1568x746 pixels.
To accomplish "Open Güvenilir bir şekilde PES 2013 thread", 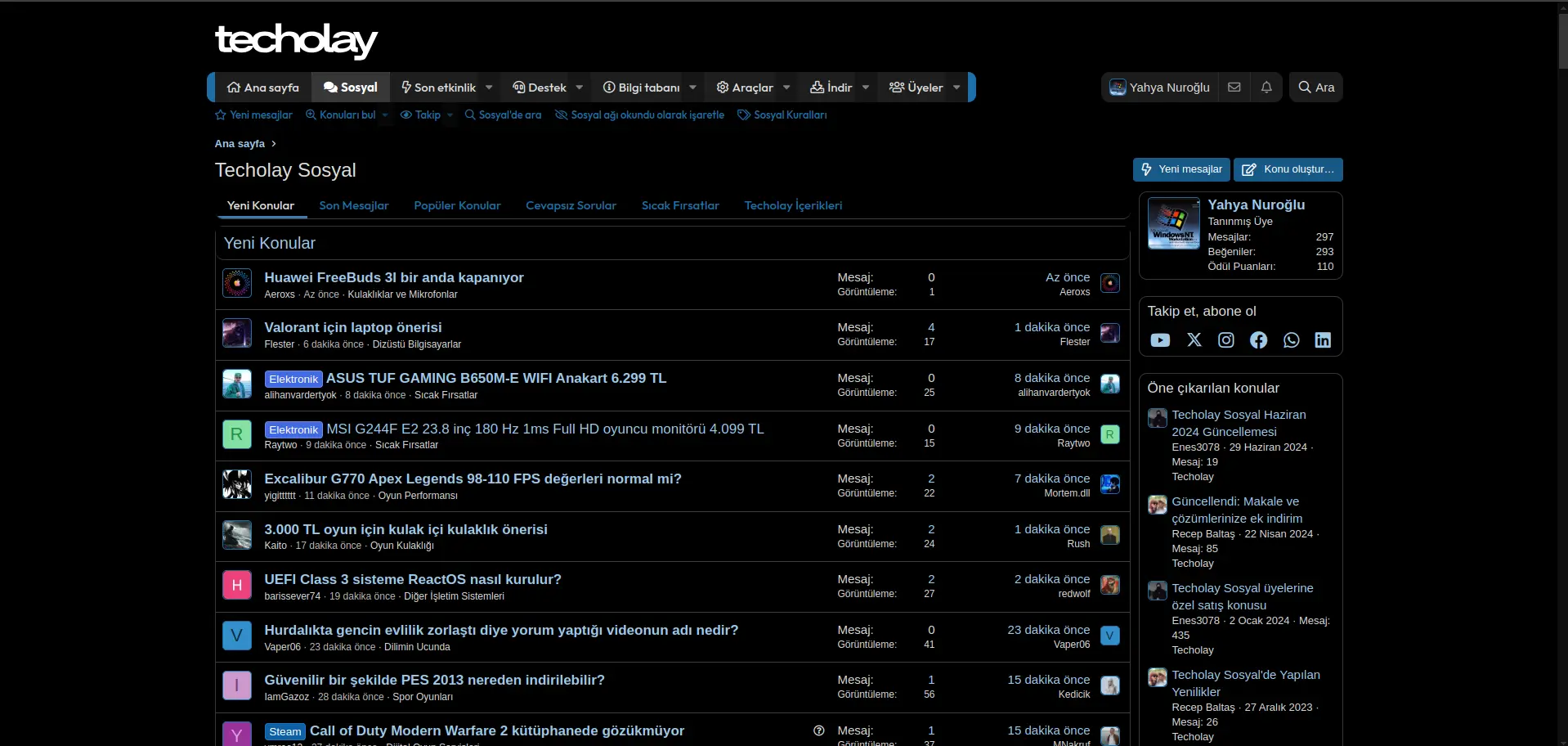I will (x=434, y=680).
